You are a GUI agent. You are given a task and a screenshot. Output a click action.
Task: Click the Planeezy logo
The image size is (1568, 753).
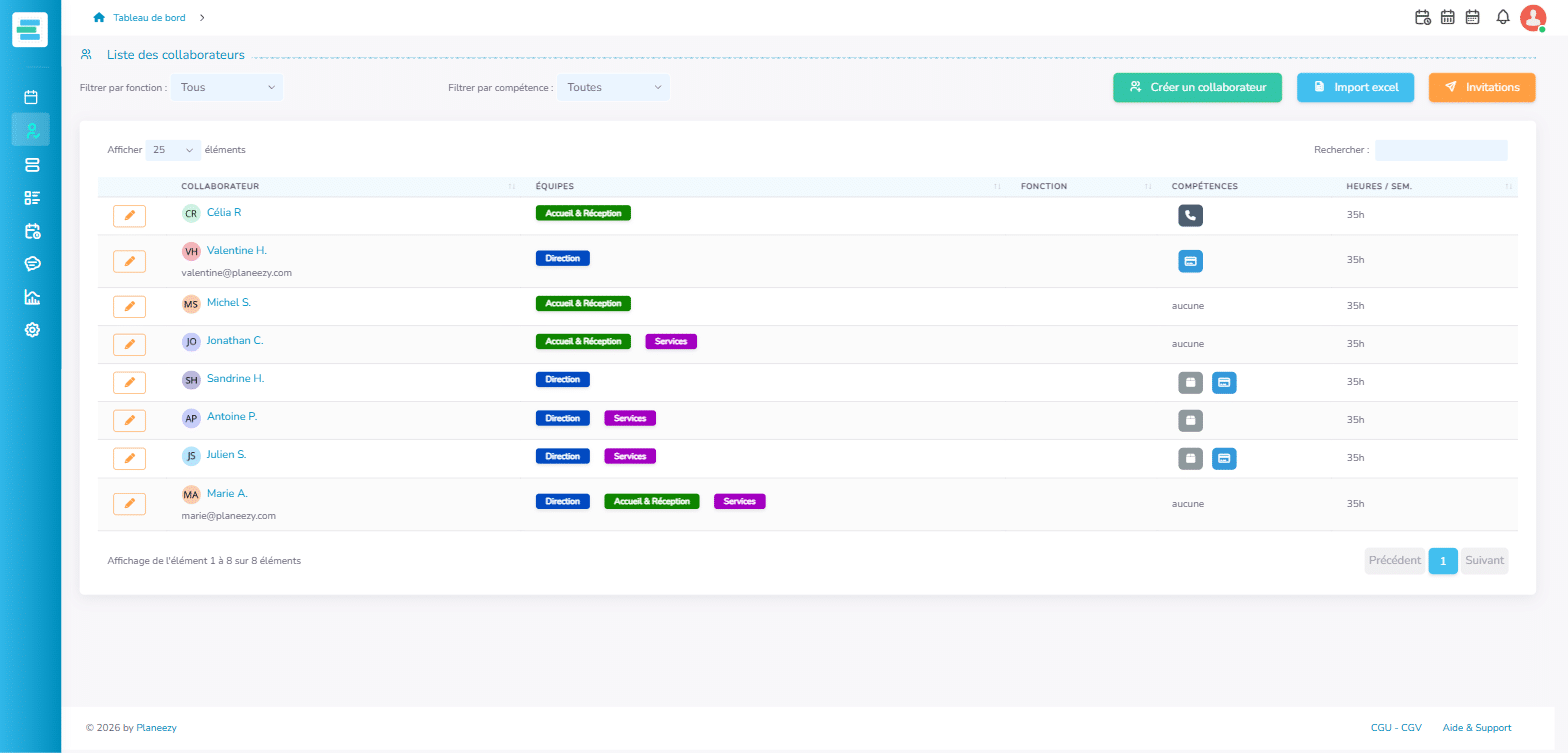pyautogui.click(x=30, y=28)
